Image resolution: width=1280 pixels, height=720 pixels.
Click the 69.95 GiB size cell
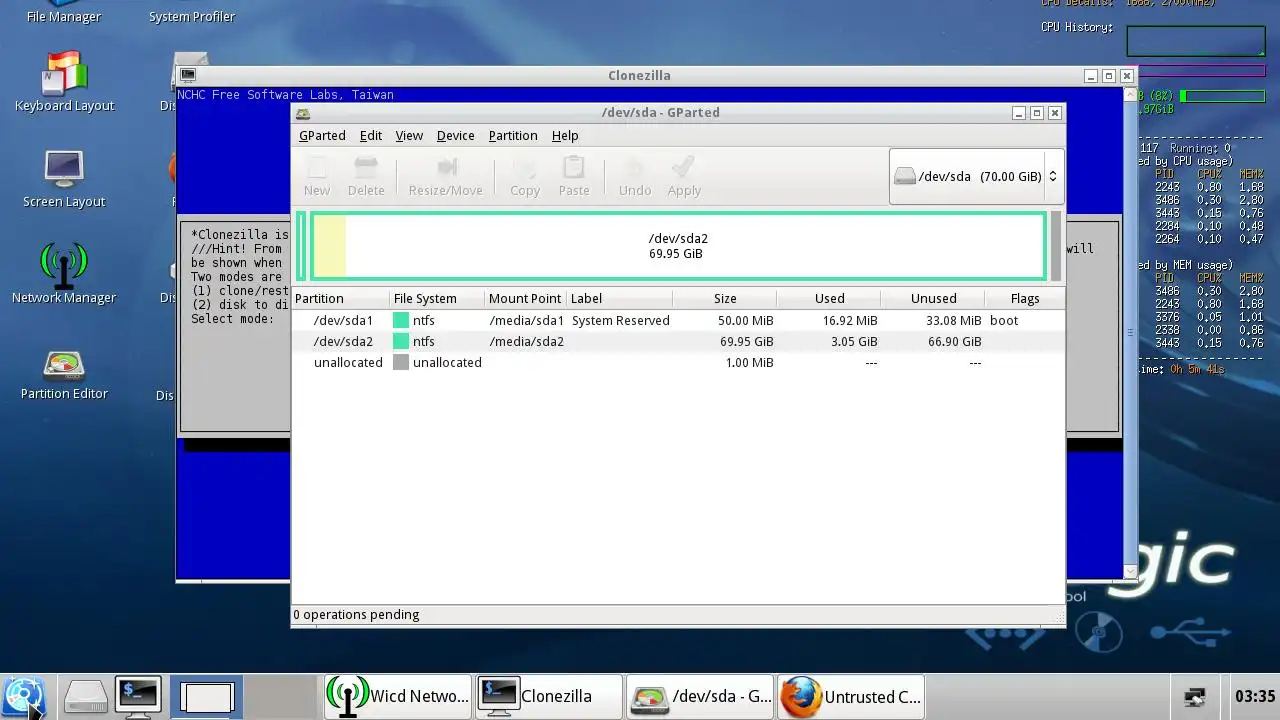(746, 341)
